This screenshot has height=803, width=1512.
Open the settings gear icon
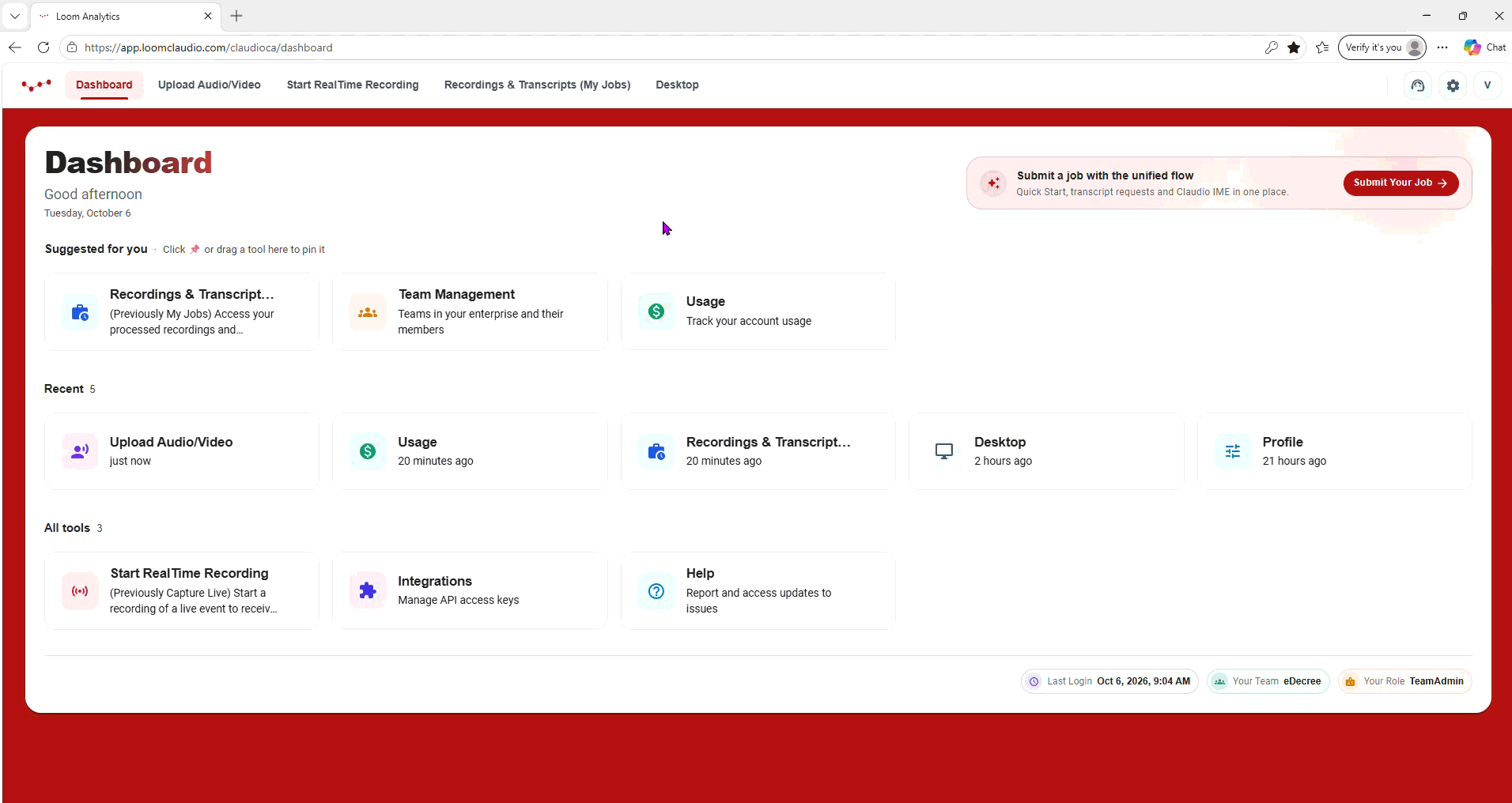1453,85
